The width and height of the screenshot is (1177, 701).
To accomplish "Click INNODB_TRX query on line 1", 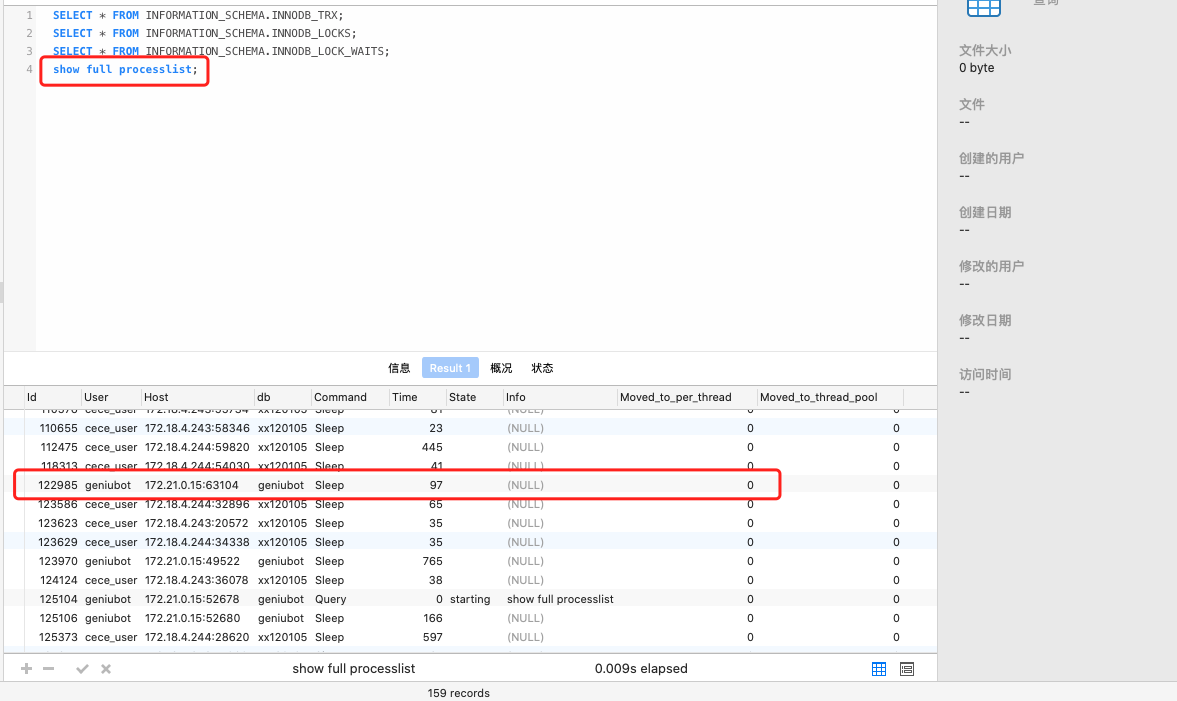I will 198,15.
